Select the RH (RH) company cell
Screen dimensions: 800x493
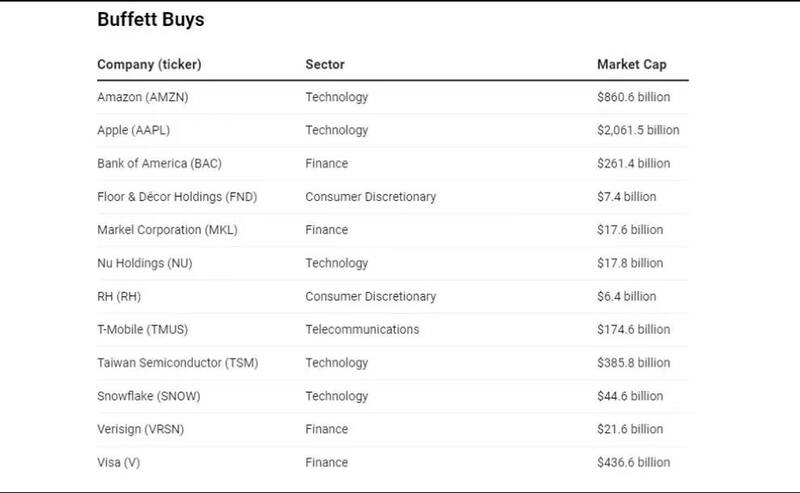(x=119, y=296)
